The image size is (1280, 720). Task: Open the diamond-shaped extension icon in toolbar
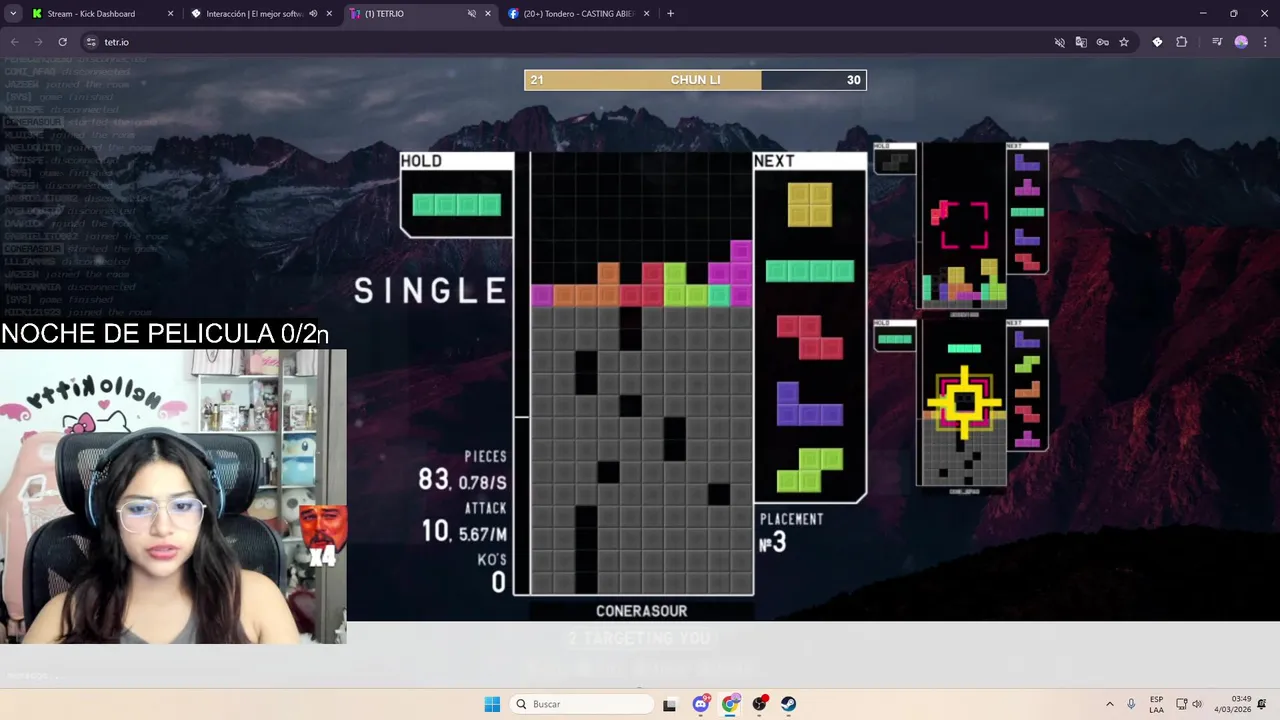coord(1157,42)
